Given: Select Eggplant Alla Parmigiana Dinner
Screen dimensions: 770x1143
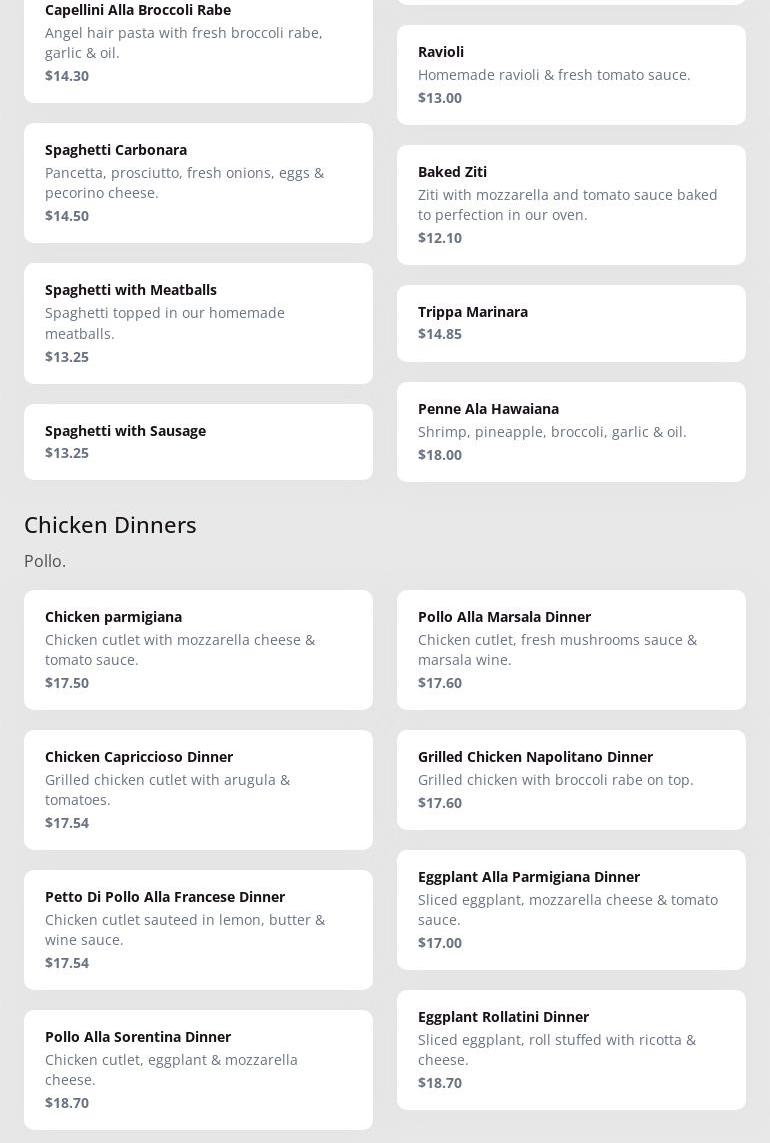Looking at the screenshot, I should click(571, 910).
